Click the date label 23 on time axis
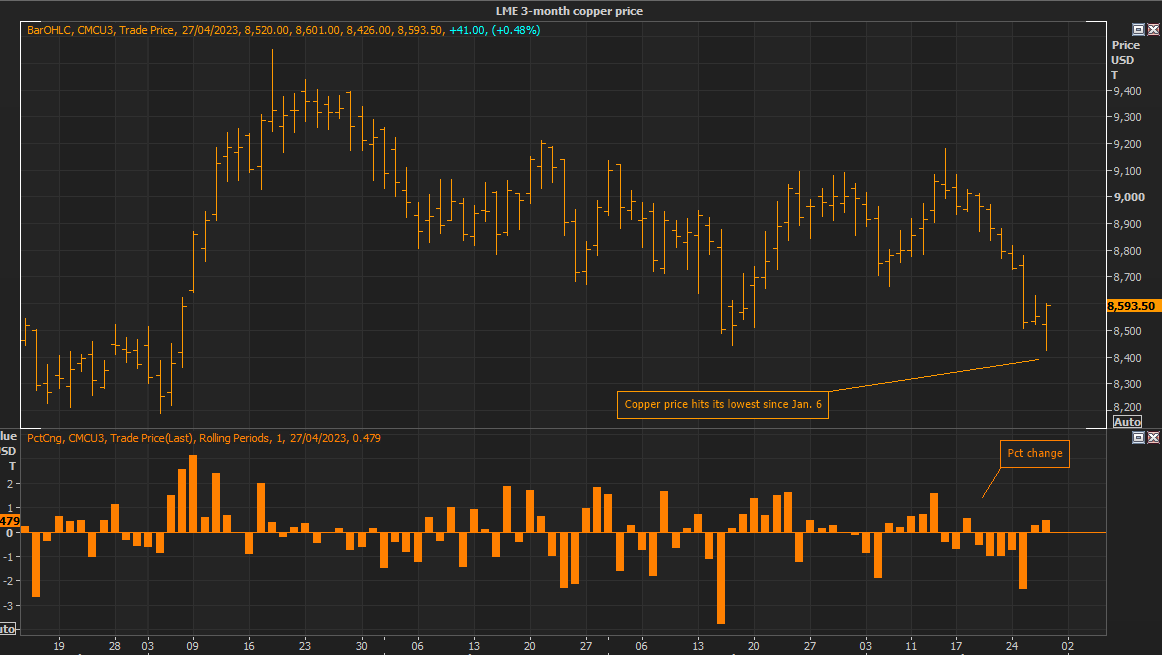Image resolution: width=1162 pixels, height=655 pixels. click(x=305, y=646)
